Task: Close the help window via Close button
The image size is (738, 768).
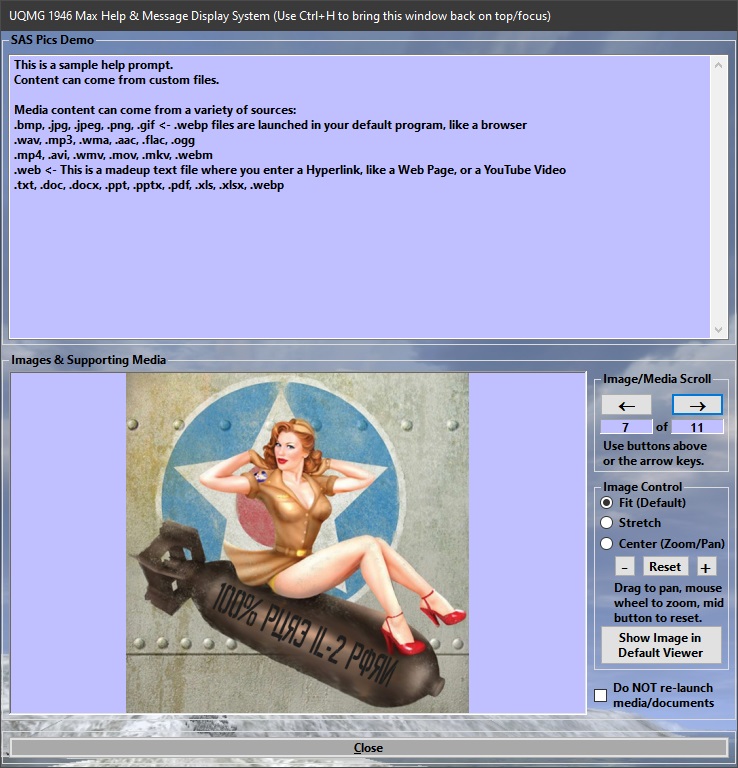Action: click(x=368, y=748)
